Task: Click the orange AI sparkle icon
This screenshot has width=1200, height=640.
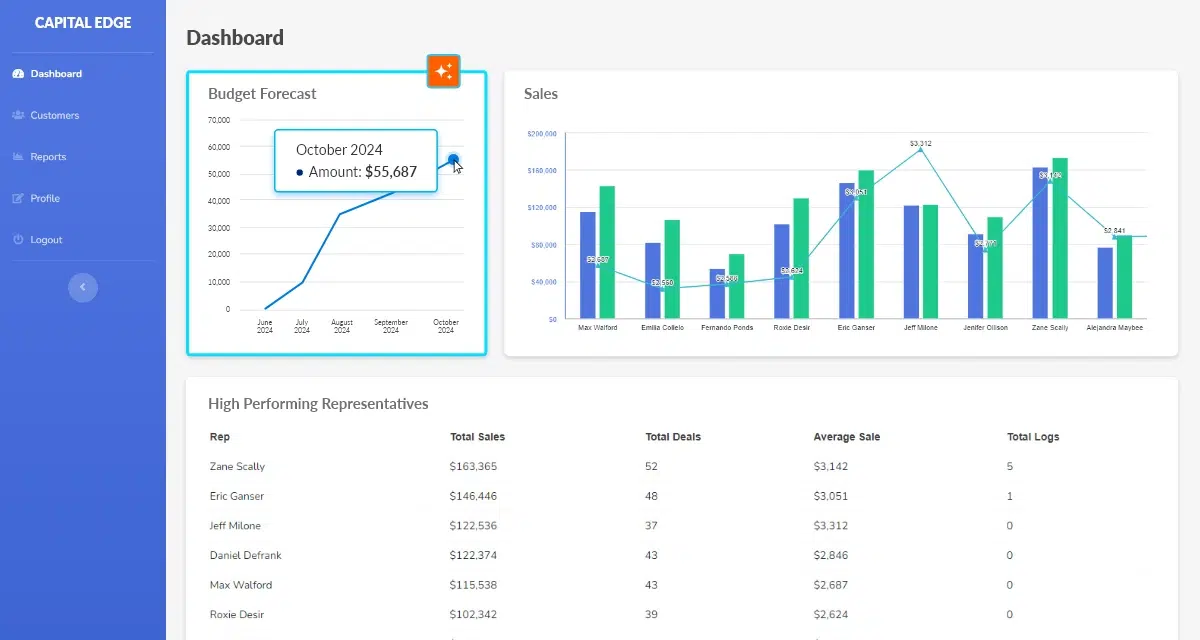Action: (x=443, y=71)
